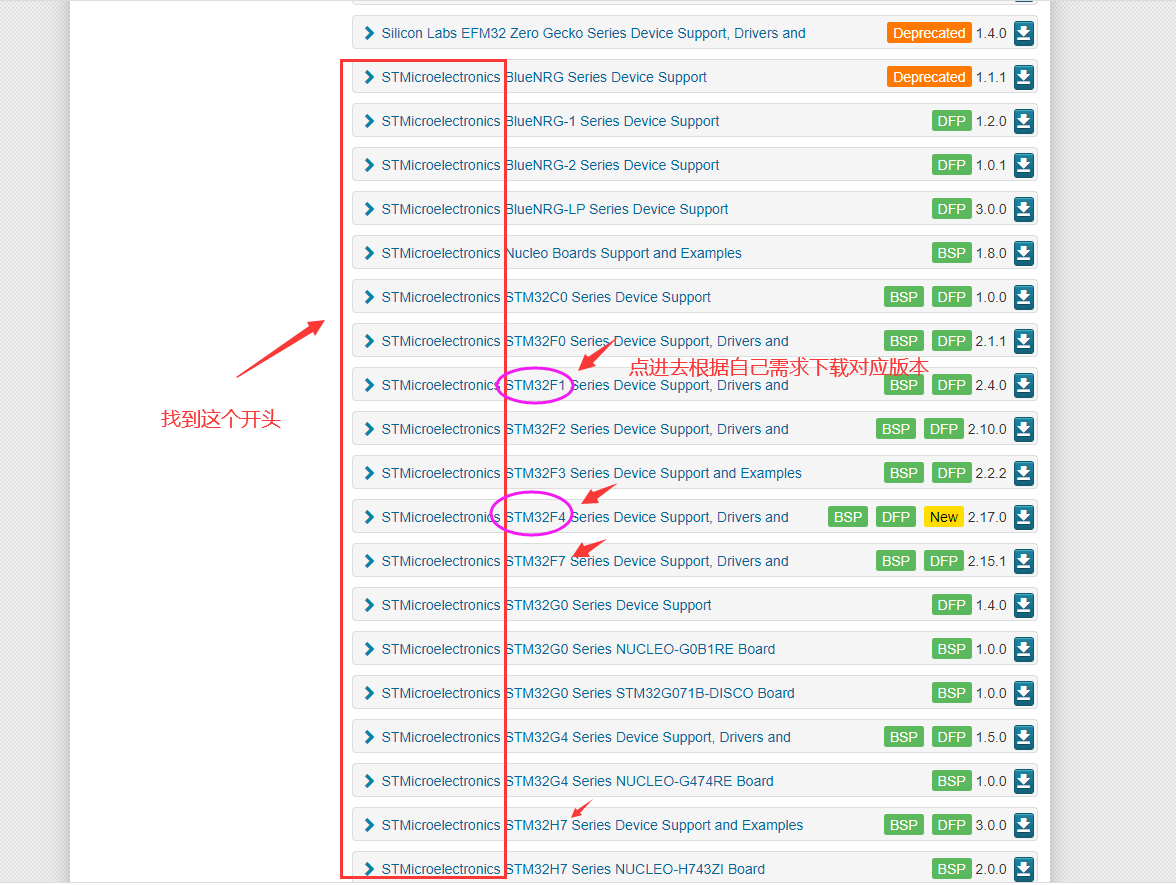The image size is (1176, 885).
Task: Download STM32G4 Series pack version 1.5.0
Action: coord(1024,737)
